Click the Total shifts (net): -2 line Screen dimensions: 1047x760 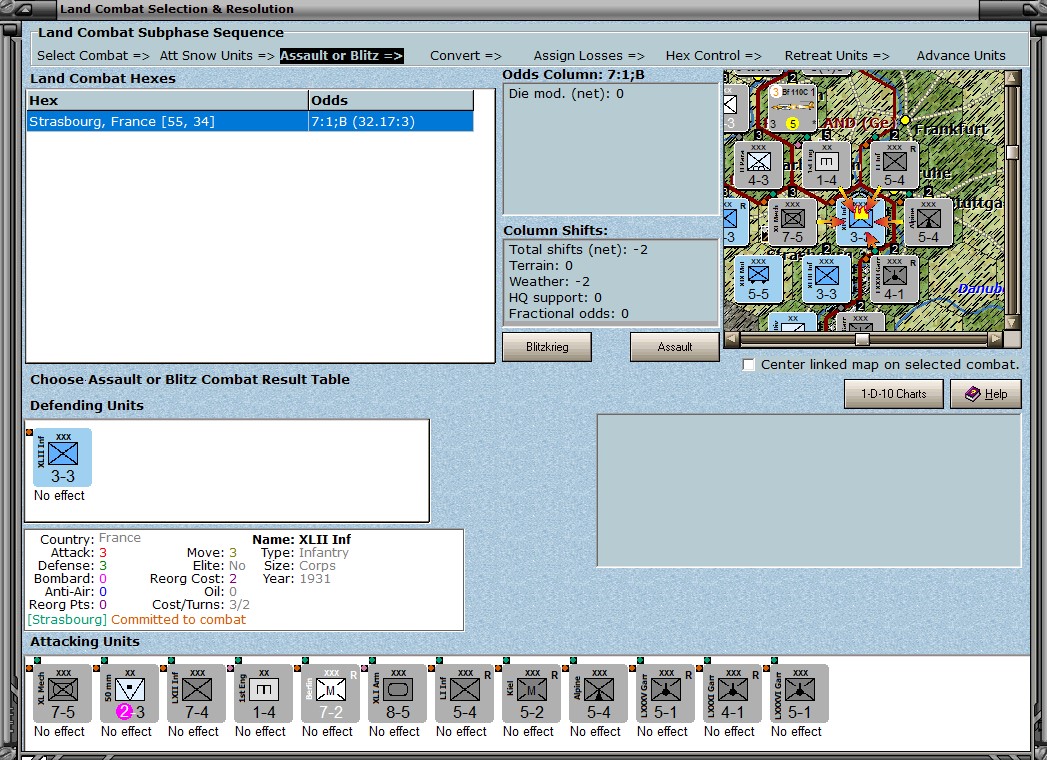coord(578,250)
